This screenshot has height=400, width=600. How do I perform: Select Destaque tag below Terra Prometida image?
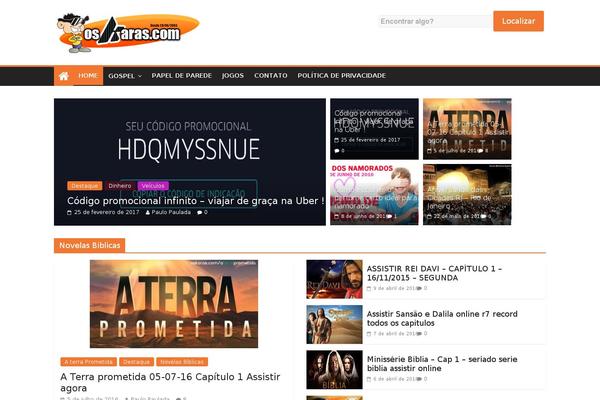pyautogui.click(x=137, y=362)
